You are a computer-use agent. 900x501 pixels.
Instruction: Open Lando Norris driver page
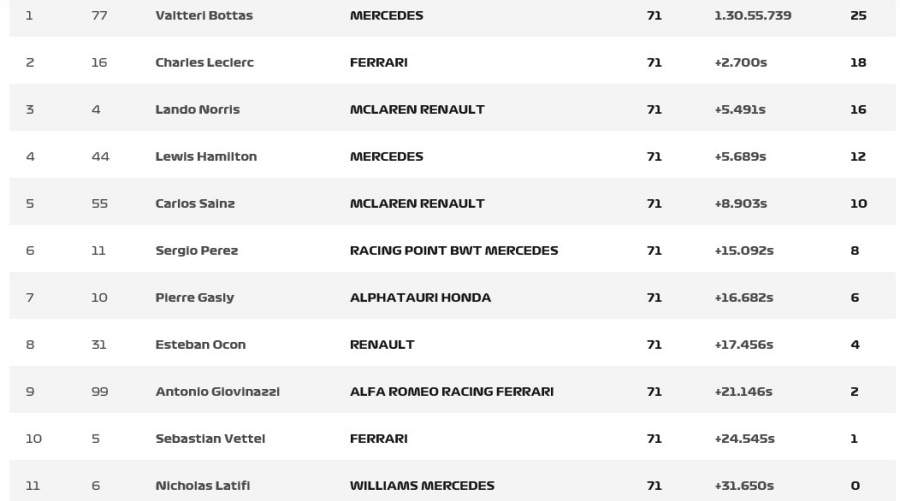point(197,110)
